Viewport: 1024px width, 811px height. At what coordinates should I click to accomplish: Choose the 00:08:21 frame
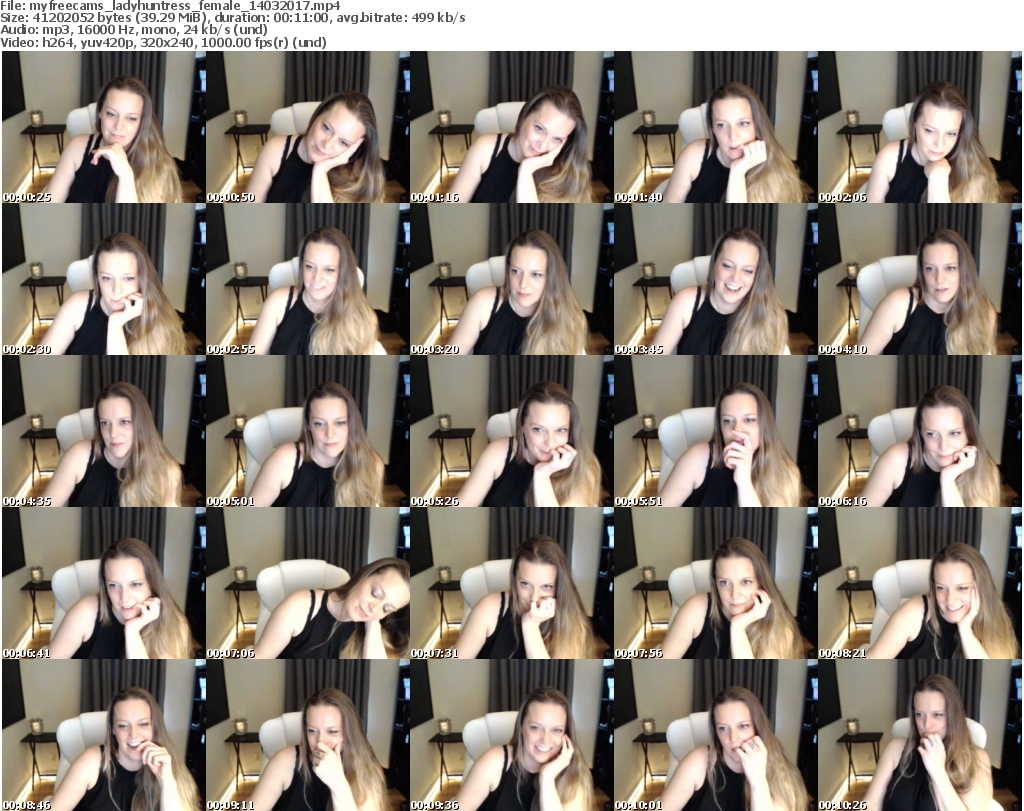coord(920,583)
